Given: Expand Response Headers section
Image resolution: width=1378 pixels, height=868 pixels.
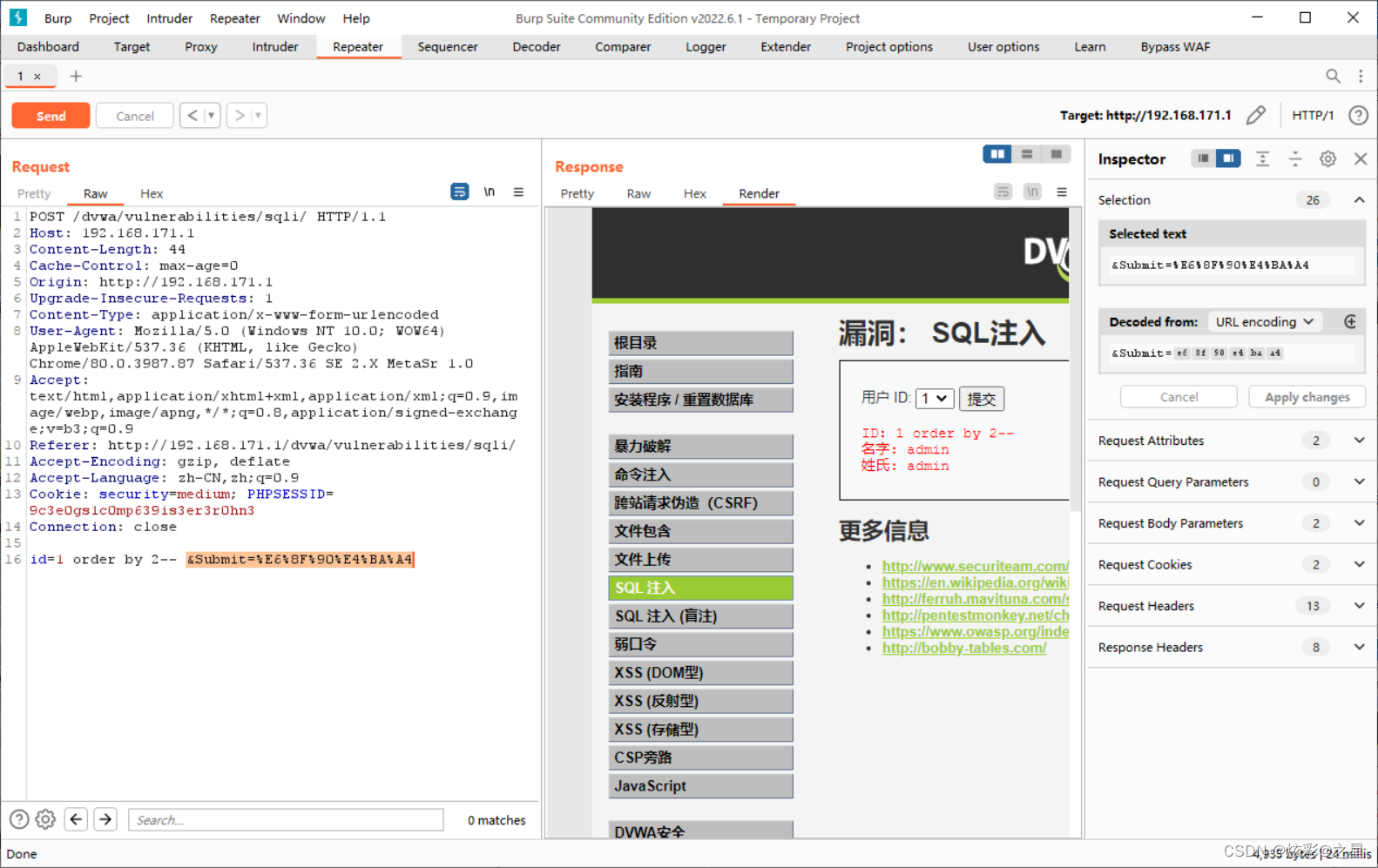Looking at the screenshot, I should coord(1359,647).
